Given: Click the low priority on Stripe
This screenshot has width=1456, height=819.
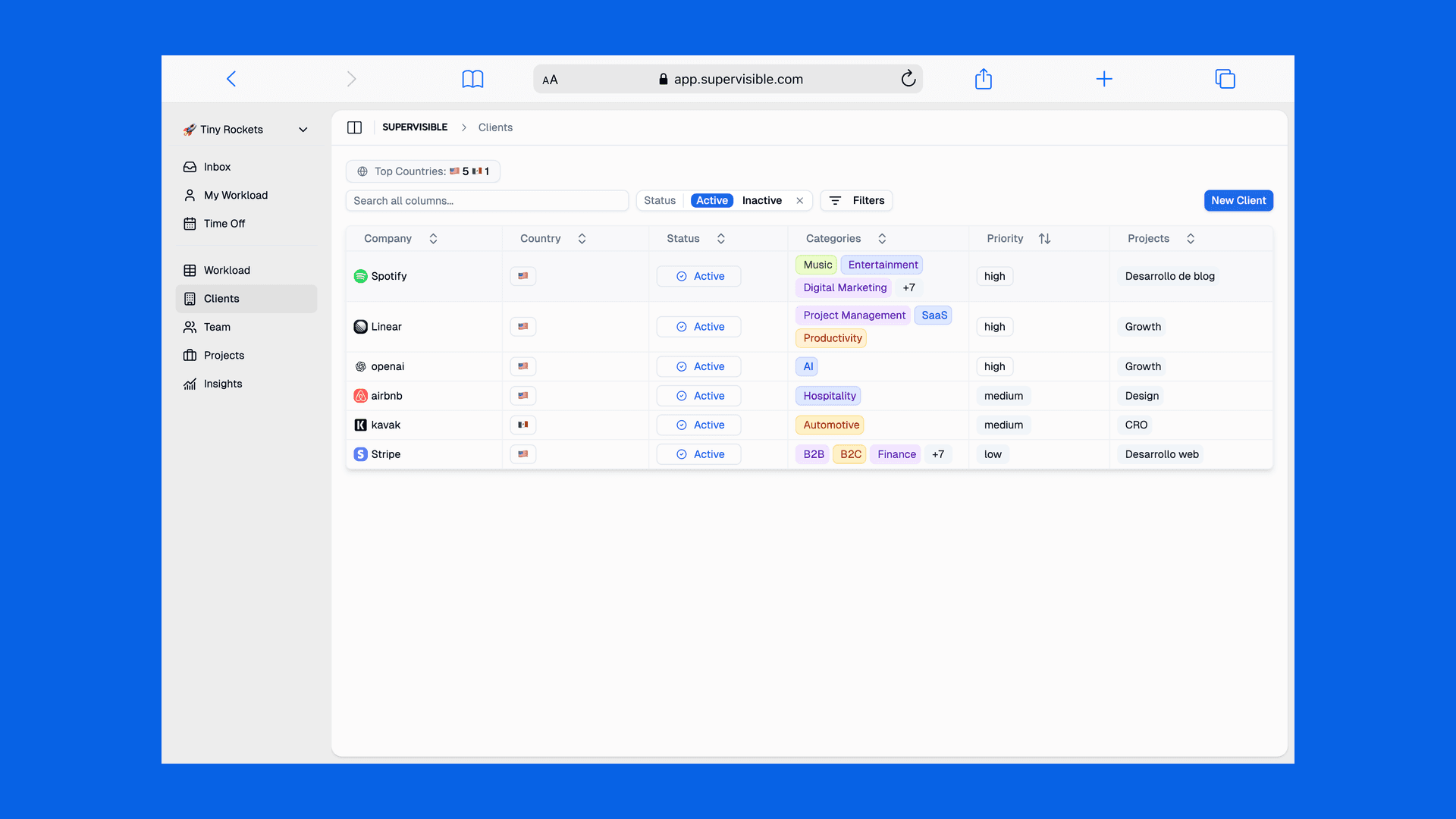Looking at the screenshot, I should (993, 454).
